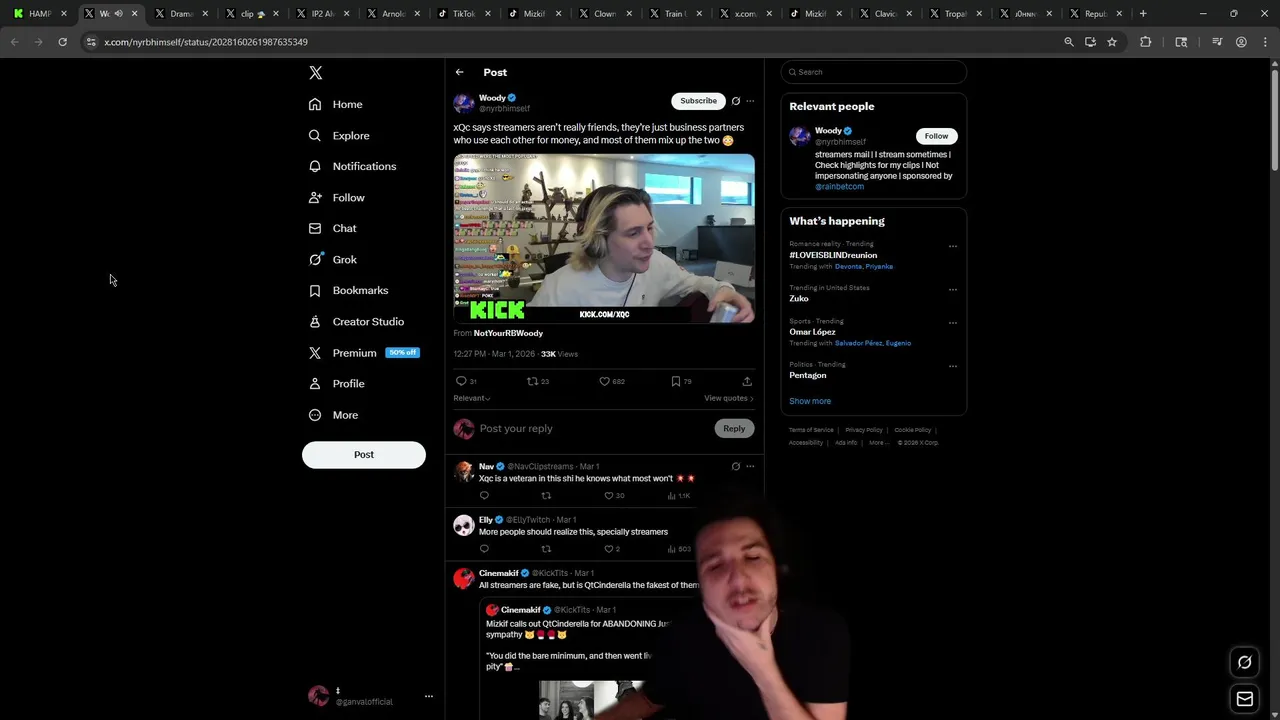This screenshot has width=1280, height=720.
Task: Play the xQc video thumbnail
Action: click(x=604, y=238)
